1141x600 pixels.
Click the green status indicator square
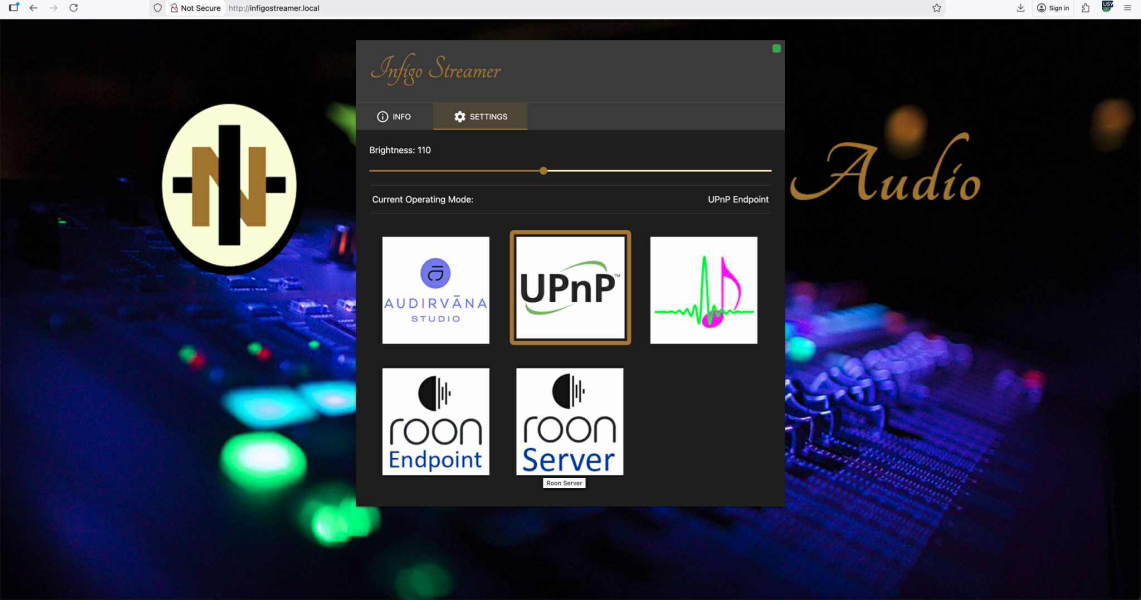click(x=776, y=48)
